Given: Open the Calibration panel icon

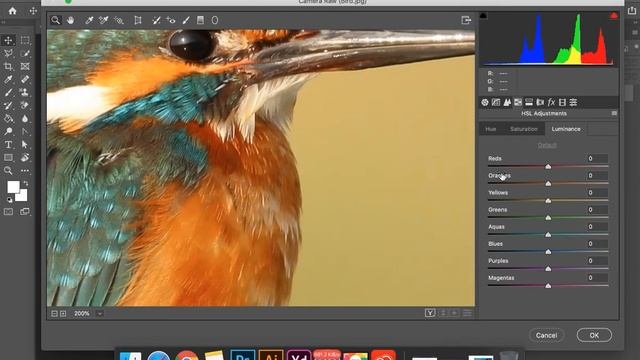Looking at the screenshot, I should (x=562, y=102).
